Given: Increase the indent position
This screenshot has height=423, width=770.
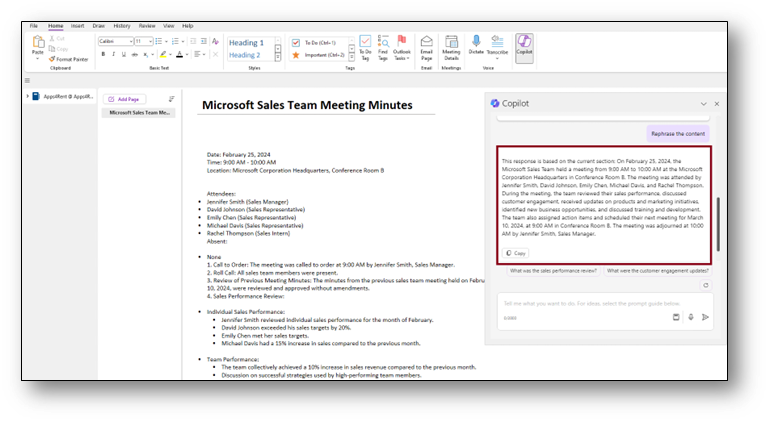Looking at the screenshot, I should [x=203, y=41].
